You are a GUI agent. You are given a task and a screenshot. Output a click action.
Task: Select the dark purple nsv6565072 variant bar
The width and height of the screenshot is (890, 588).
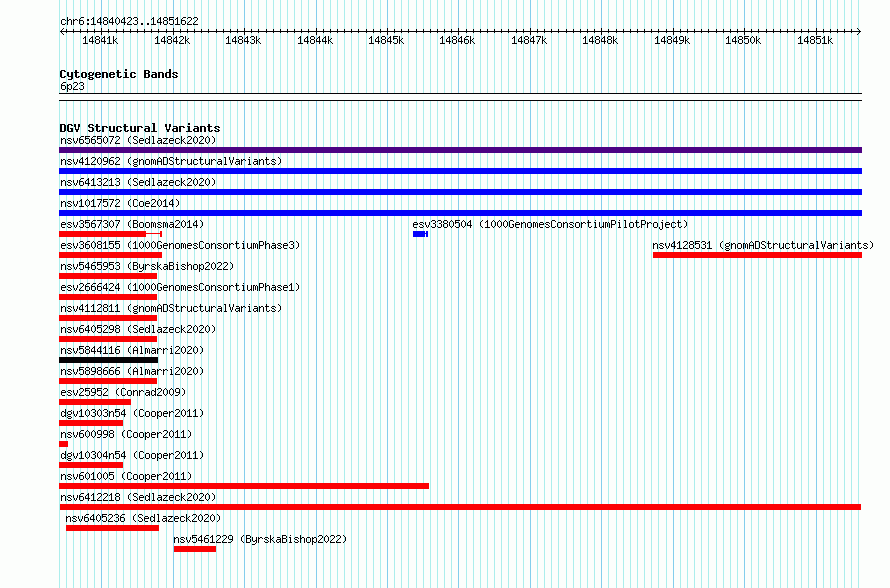pos(460,150)
